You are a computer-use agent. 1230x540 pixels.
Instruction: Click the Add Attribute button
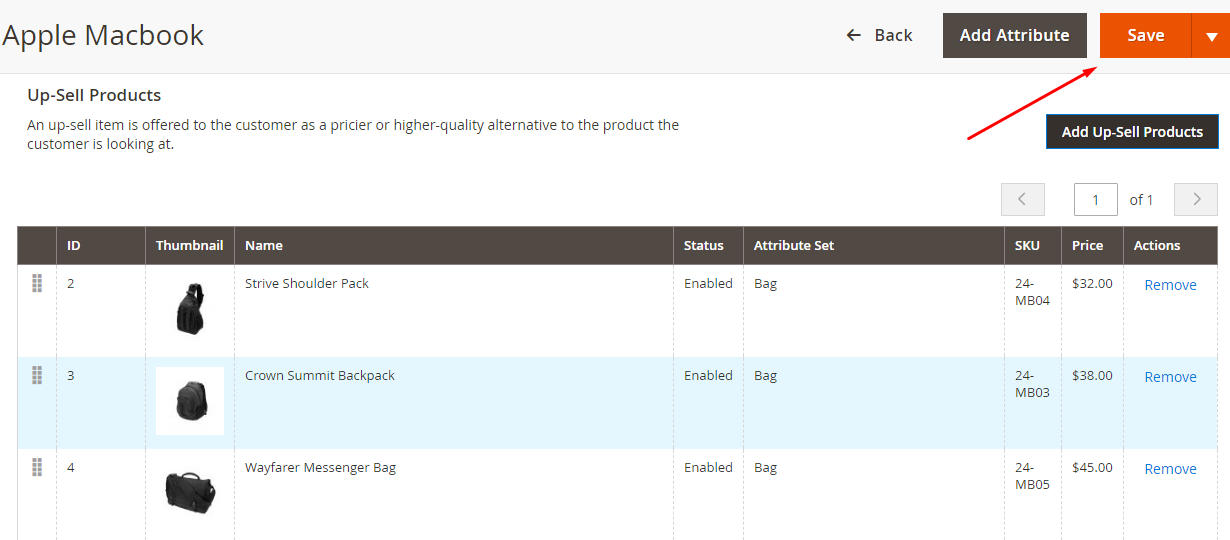pos(1014,35)
